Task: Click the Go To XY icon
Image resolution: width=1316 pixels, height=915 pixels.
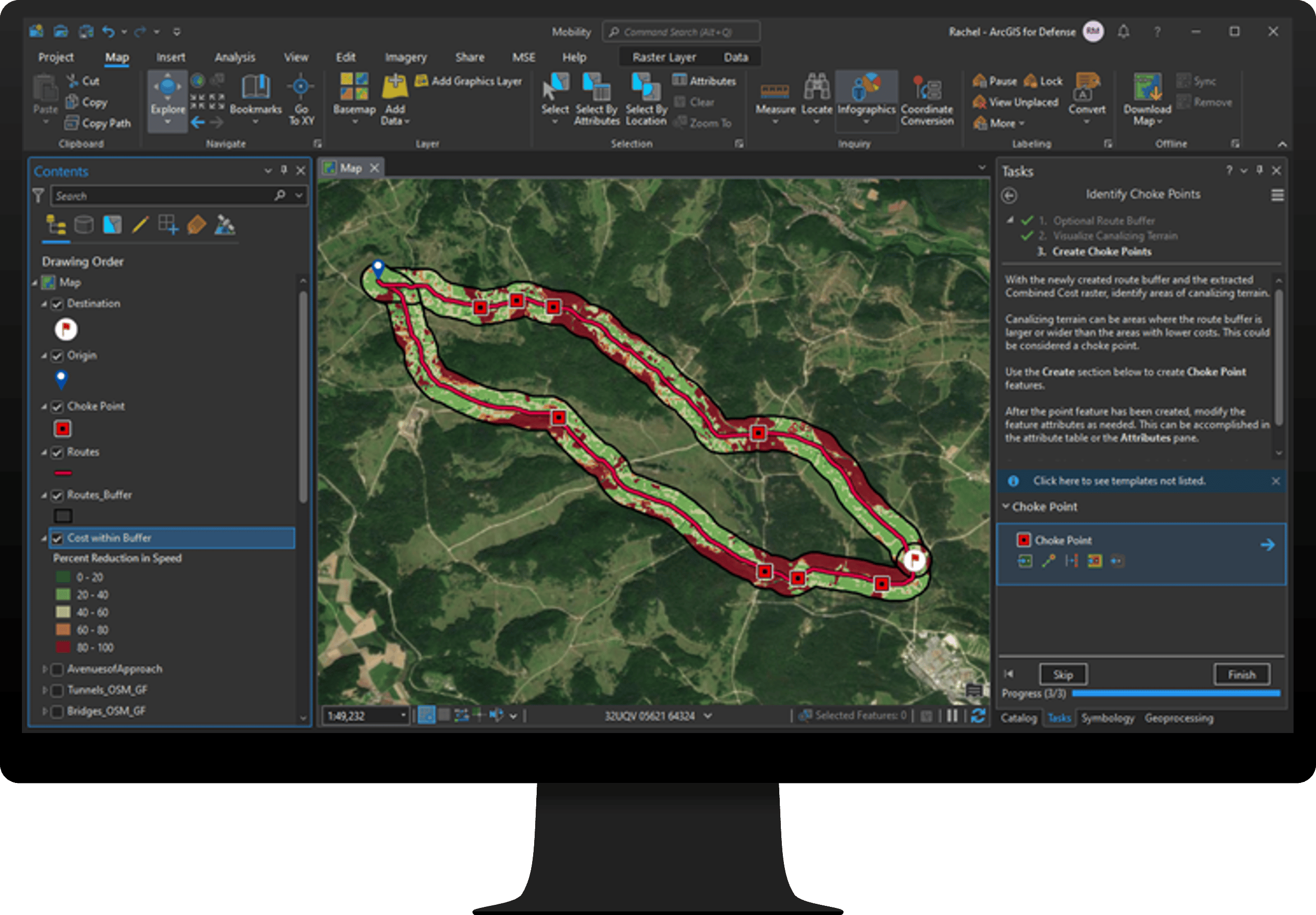Action: pos(300,88)
